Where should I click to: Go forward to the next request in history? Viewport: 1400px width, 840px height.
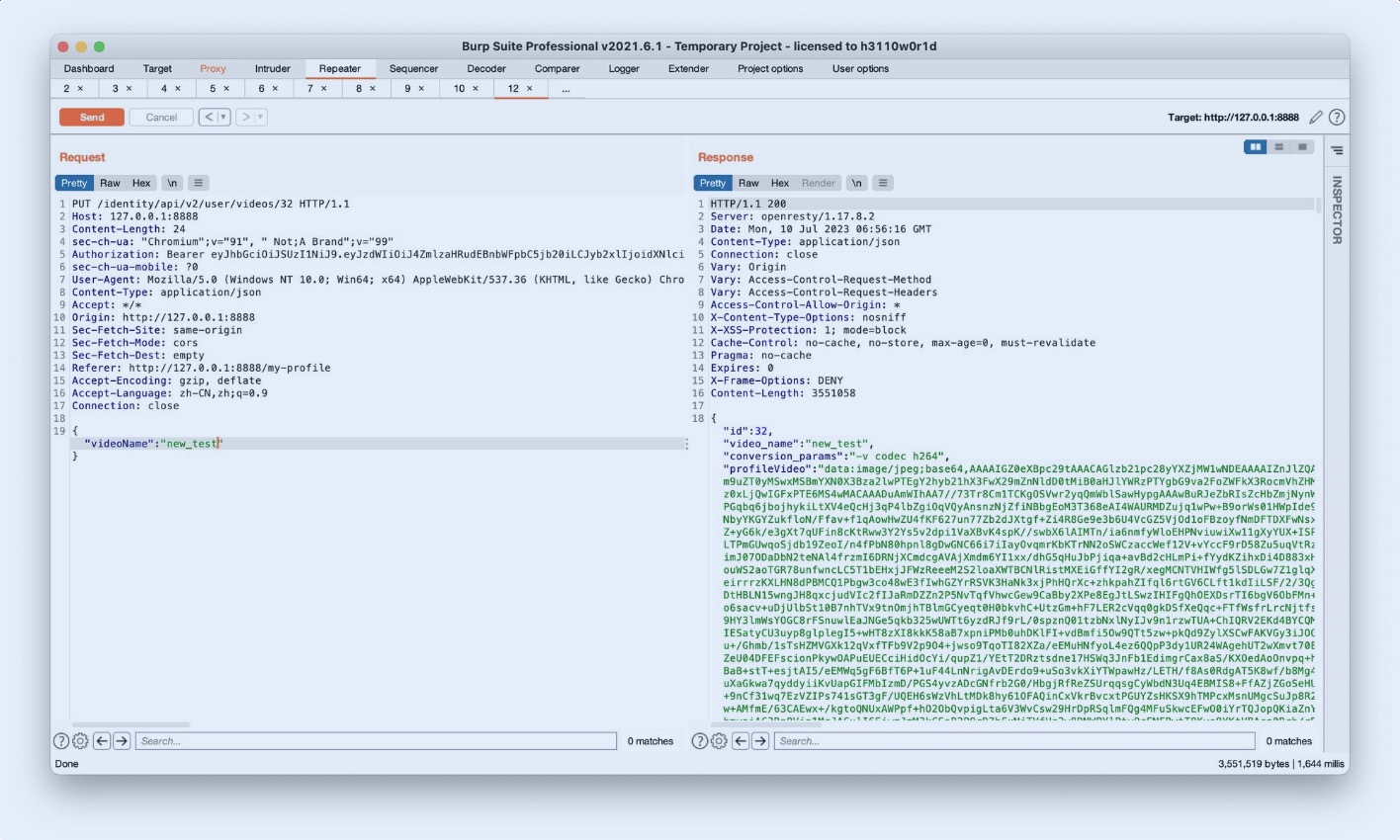coord(246,118)
